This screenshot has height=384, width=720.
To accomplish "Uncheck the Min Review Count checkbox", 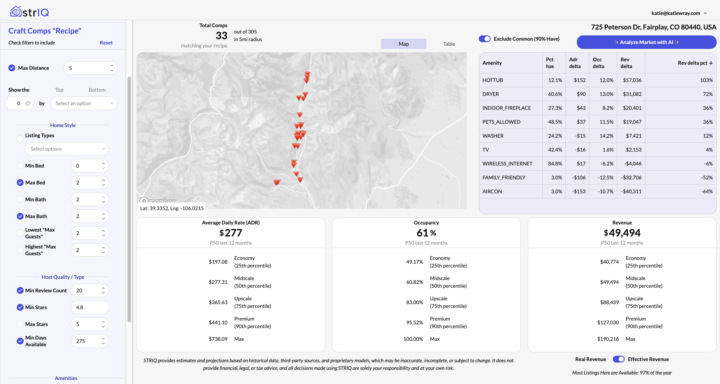I will coord(20,290).
